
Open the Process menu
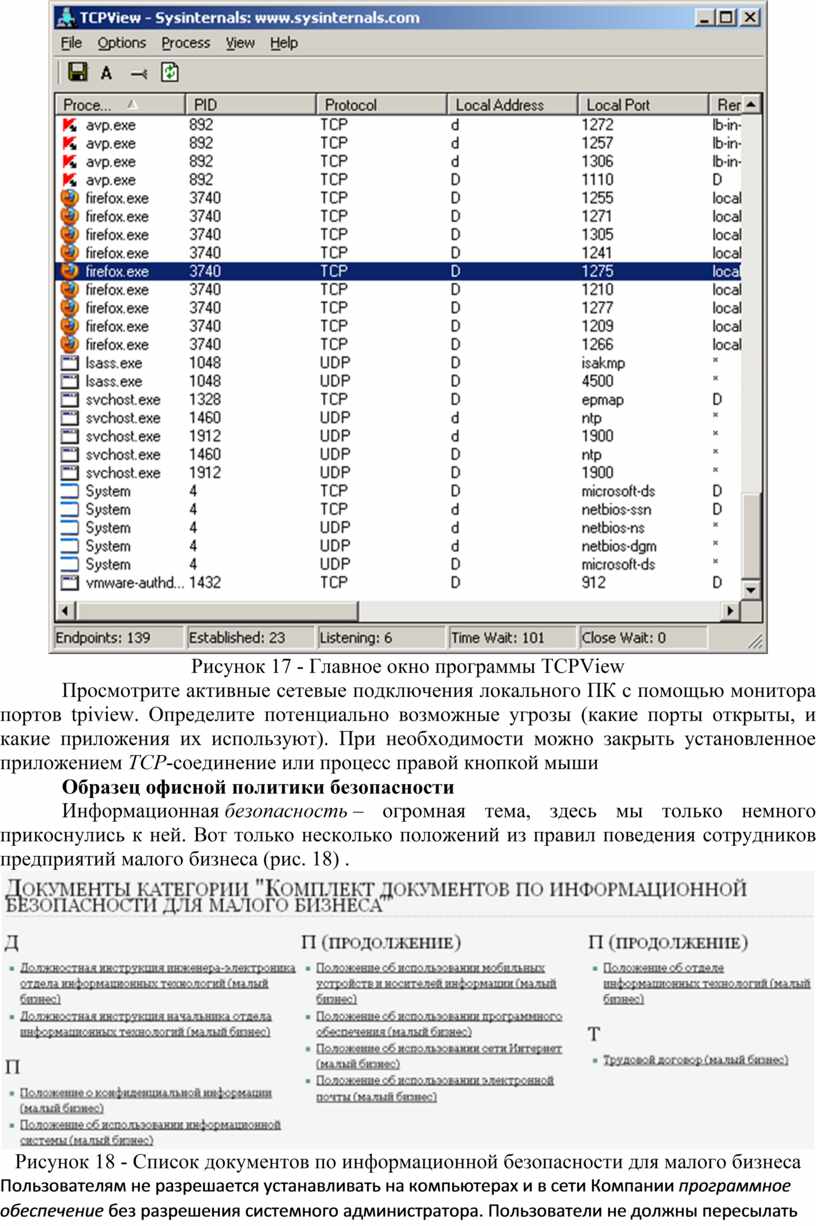[186, 43]
